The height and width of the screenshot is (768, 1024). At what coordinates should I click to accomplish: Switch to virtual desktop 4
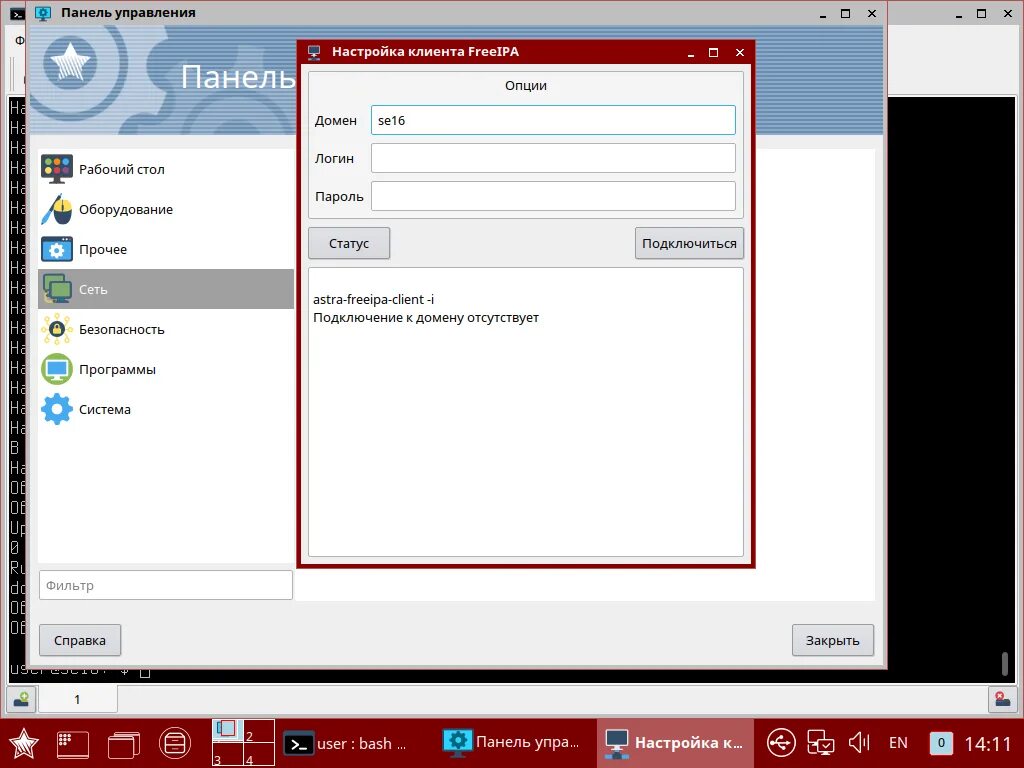pyautogui.click(x=259, y=755)
